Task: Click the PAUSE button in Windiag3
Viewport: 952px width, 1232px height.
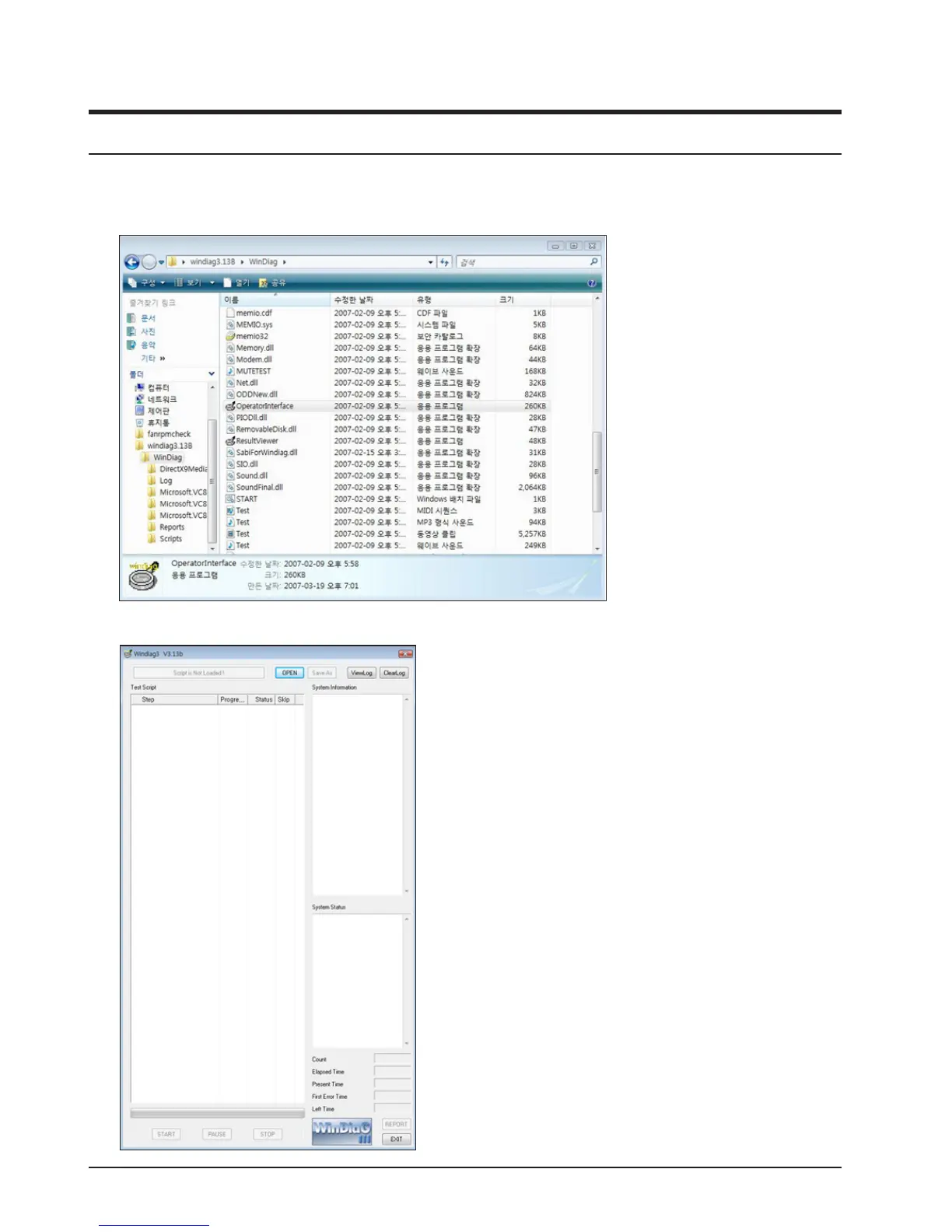Action: [217, 1134]
